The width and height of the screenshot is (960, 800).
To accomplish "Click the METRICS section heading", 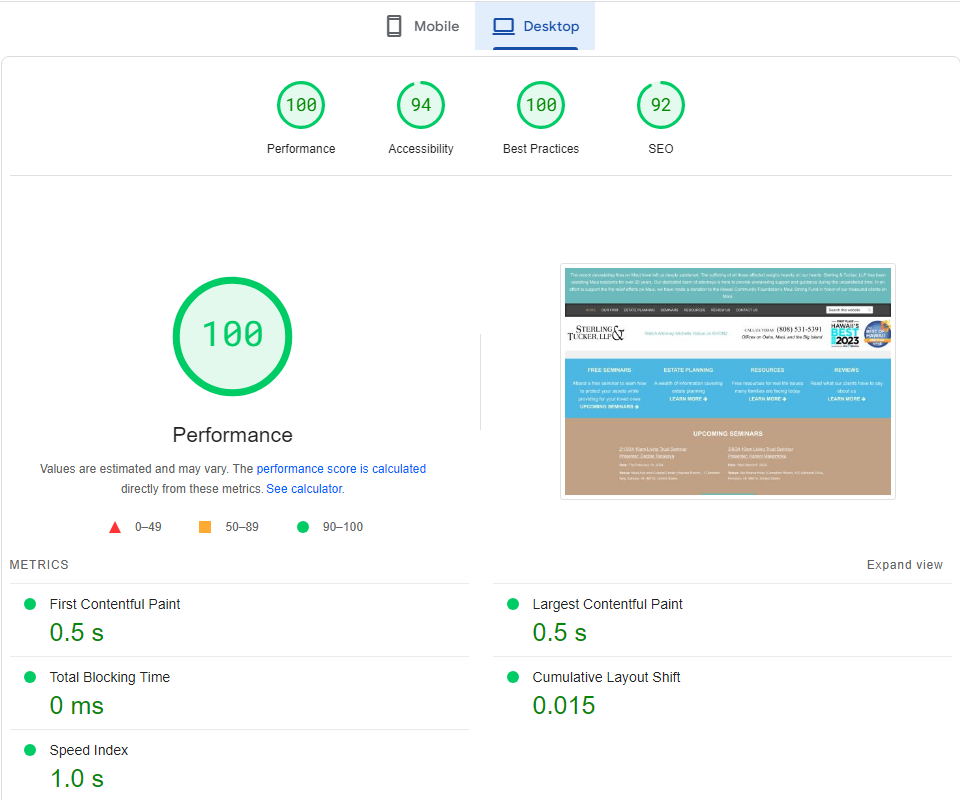I will pyautogui.click(x=39, y=565).
